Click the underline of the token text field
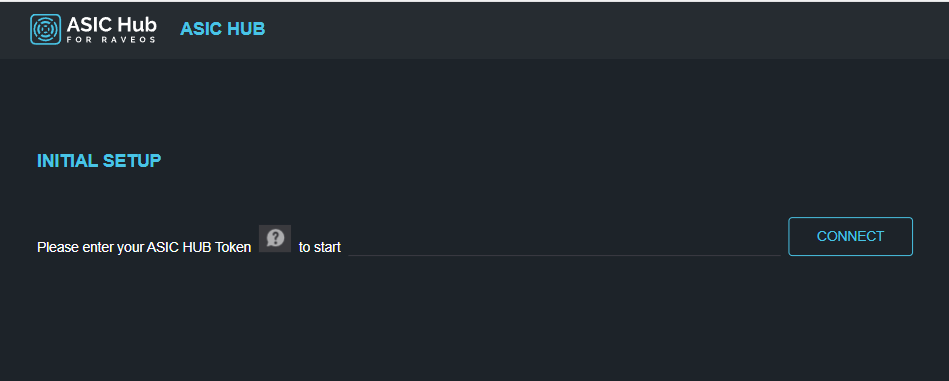The width and height of the screenshot is (949, 381). click(x=564, y=255)
